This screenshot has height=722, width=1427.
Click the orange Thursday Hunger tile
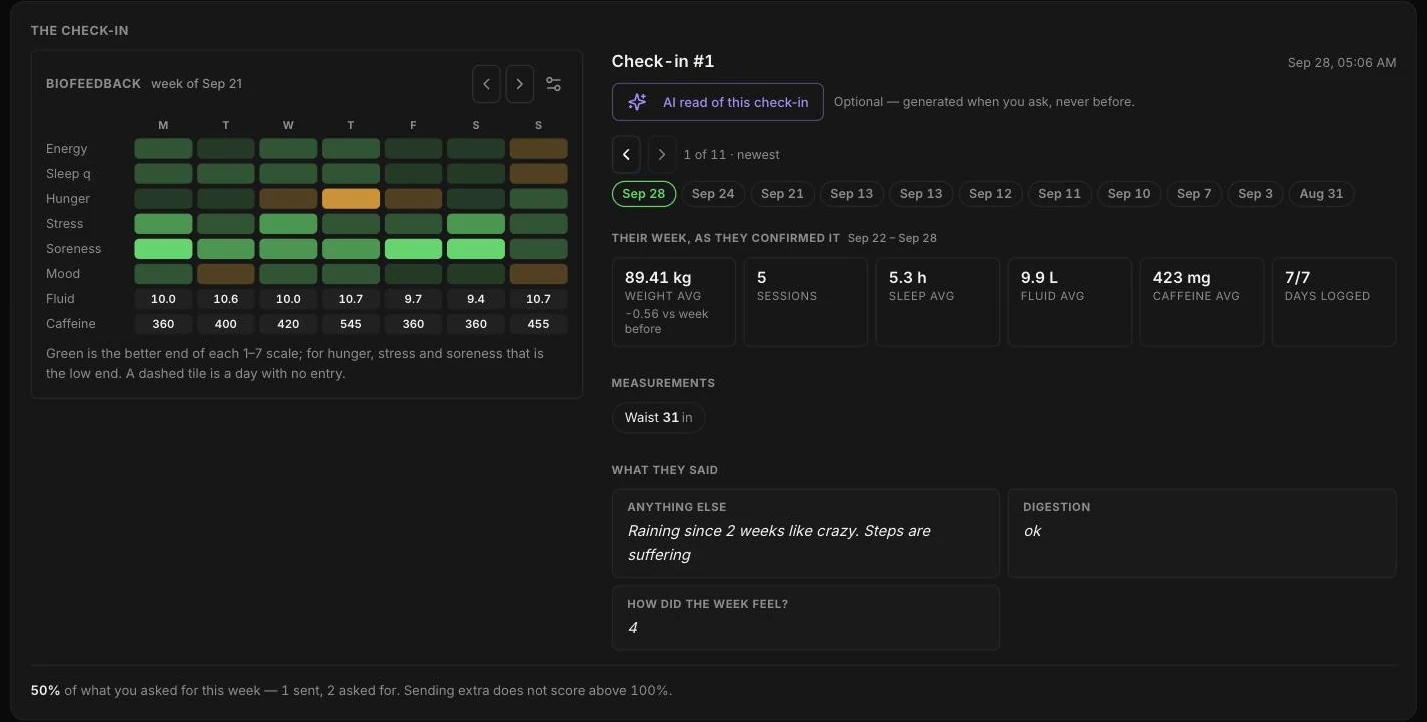click(x=351, y=199)
